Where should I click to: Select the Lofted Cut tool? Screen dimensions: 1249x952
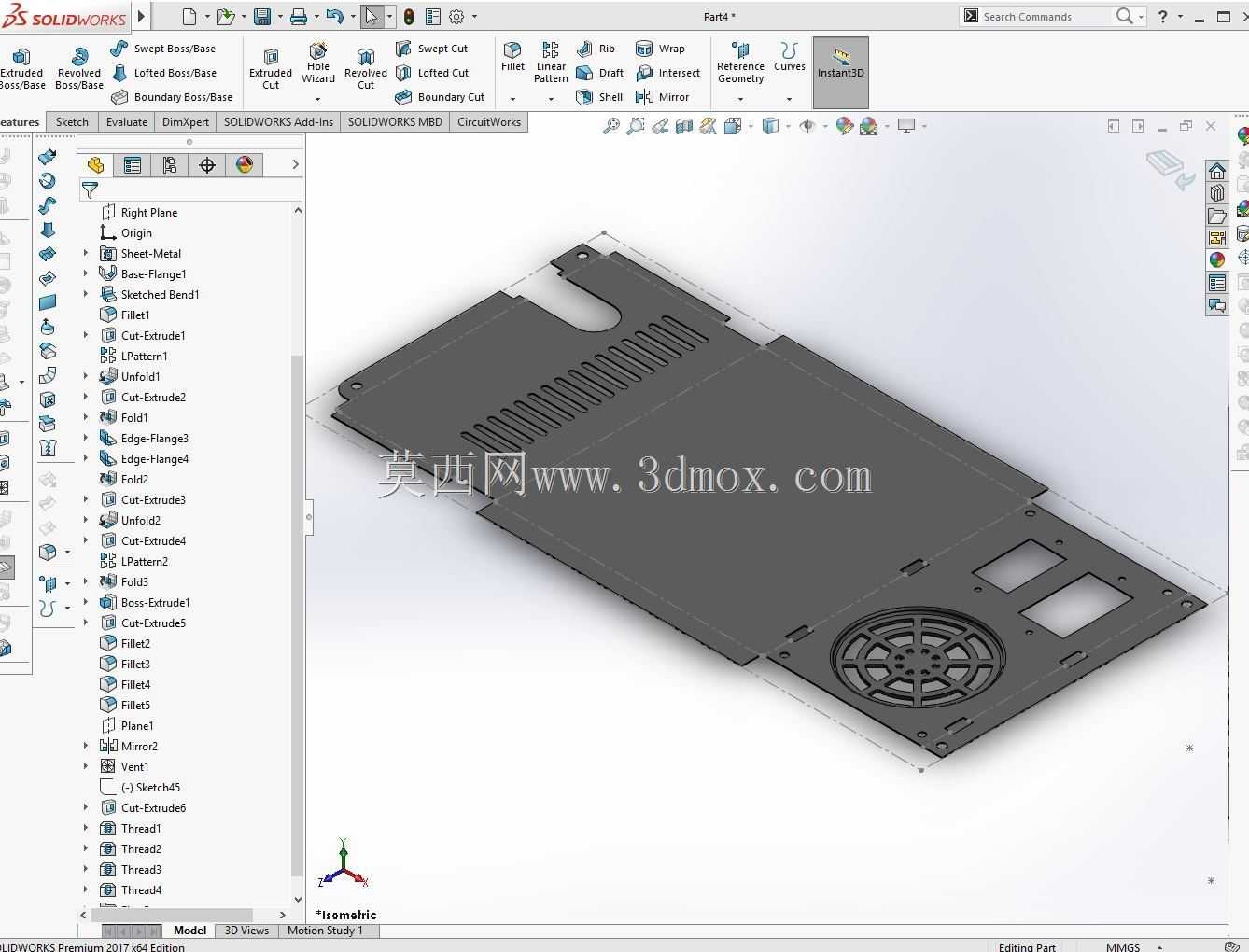click(431, 73)
